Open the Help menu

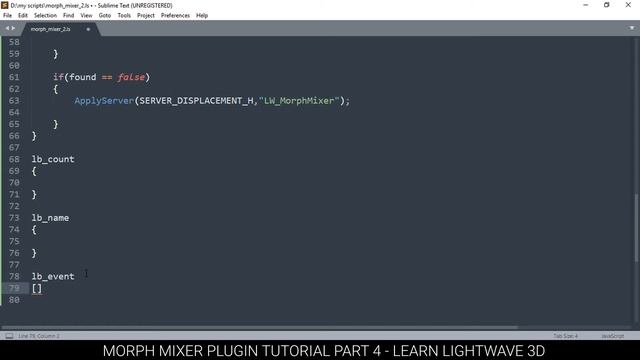click(202, 16)
